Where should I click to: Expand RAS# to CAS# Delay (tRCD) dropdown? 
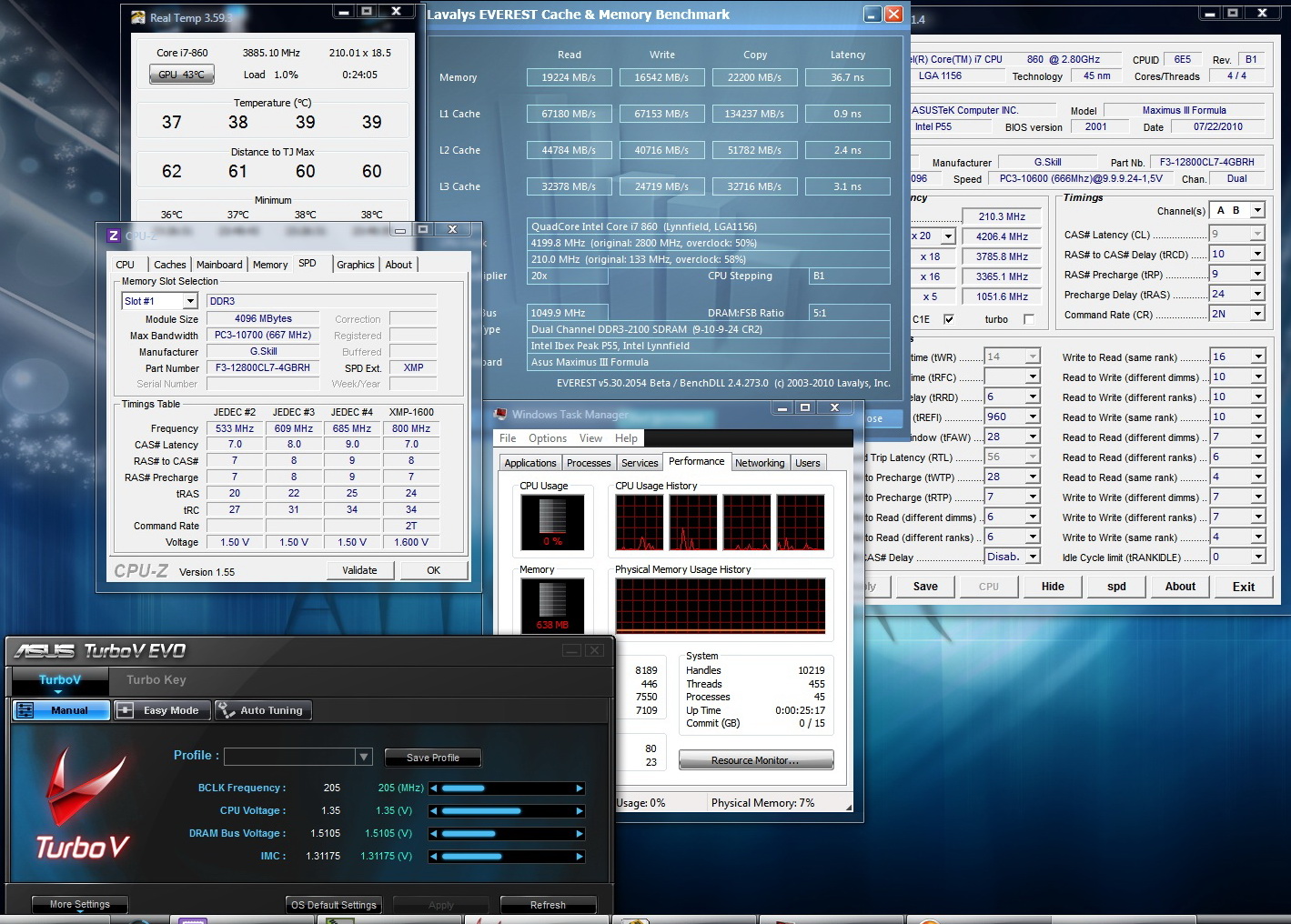pos(1257,255)
